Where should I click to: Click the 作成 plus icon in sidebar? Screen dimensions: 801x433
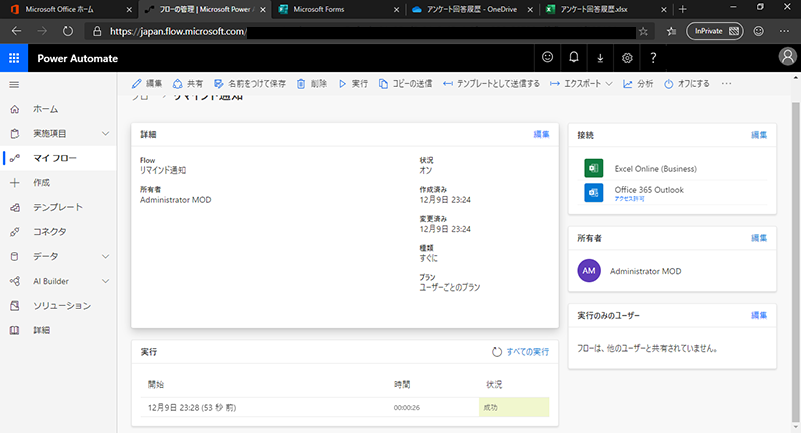[15, 183]
